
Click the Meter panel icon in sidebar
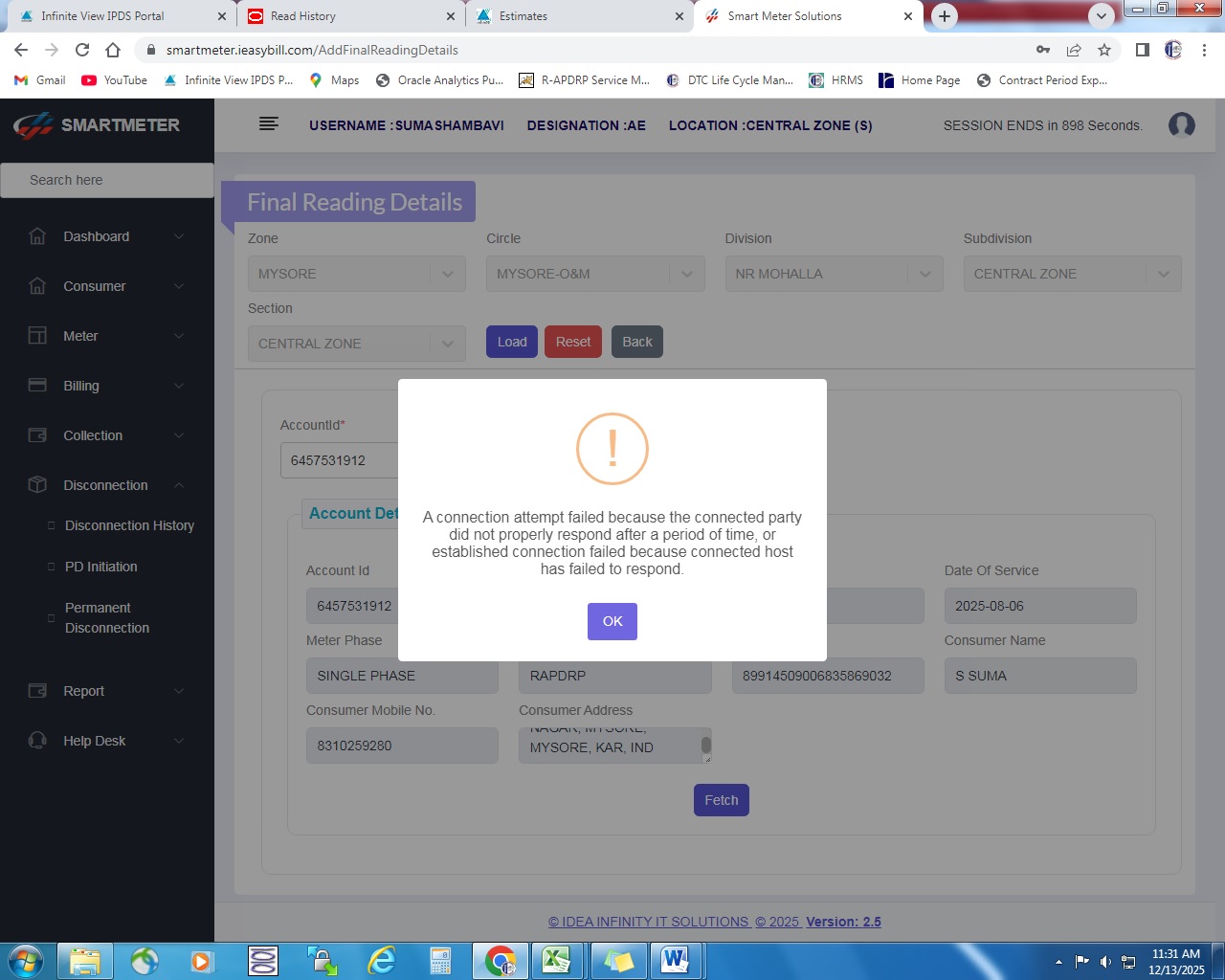pos(37,336)
